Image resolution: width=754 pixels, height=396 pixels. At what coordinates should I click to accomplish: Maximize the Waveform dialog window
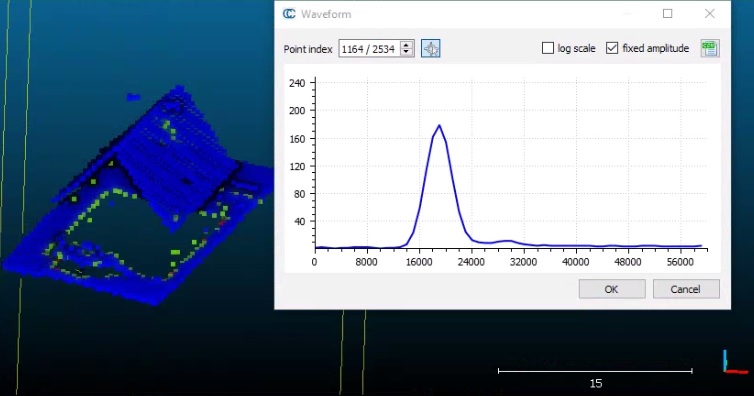tap(667, 13)
